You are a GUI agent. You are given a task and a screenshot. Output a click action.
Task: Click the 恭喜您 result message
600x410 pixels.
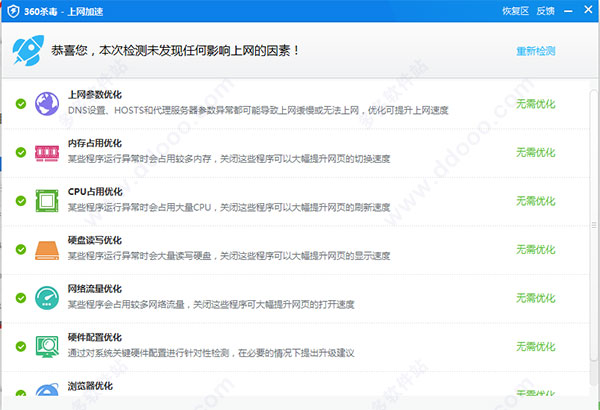point(175,51)
